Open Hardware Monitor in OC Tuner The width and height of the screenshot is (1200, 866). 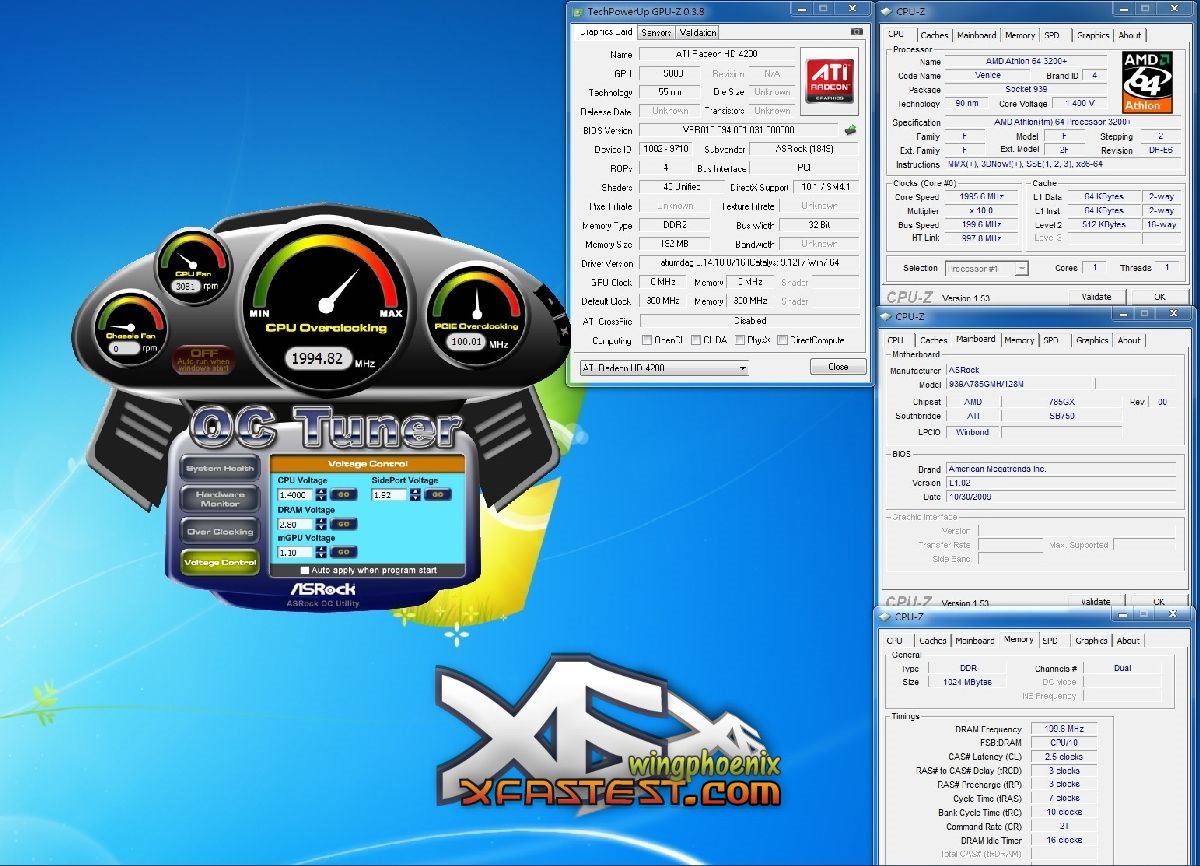coord(220,498)
